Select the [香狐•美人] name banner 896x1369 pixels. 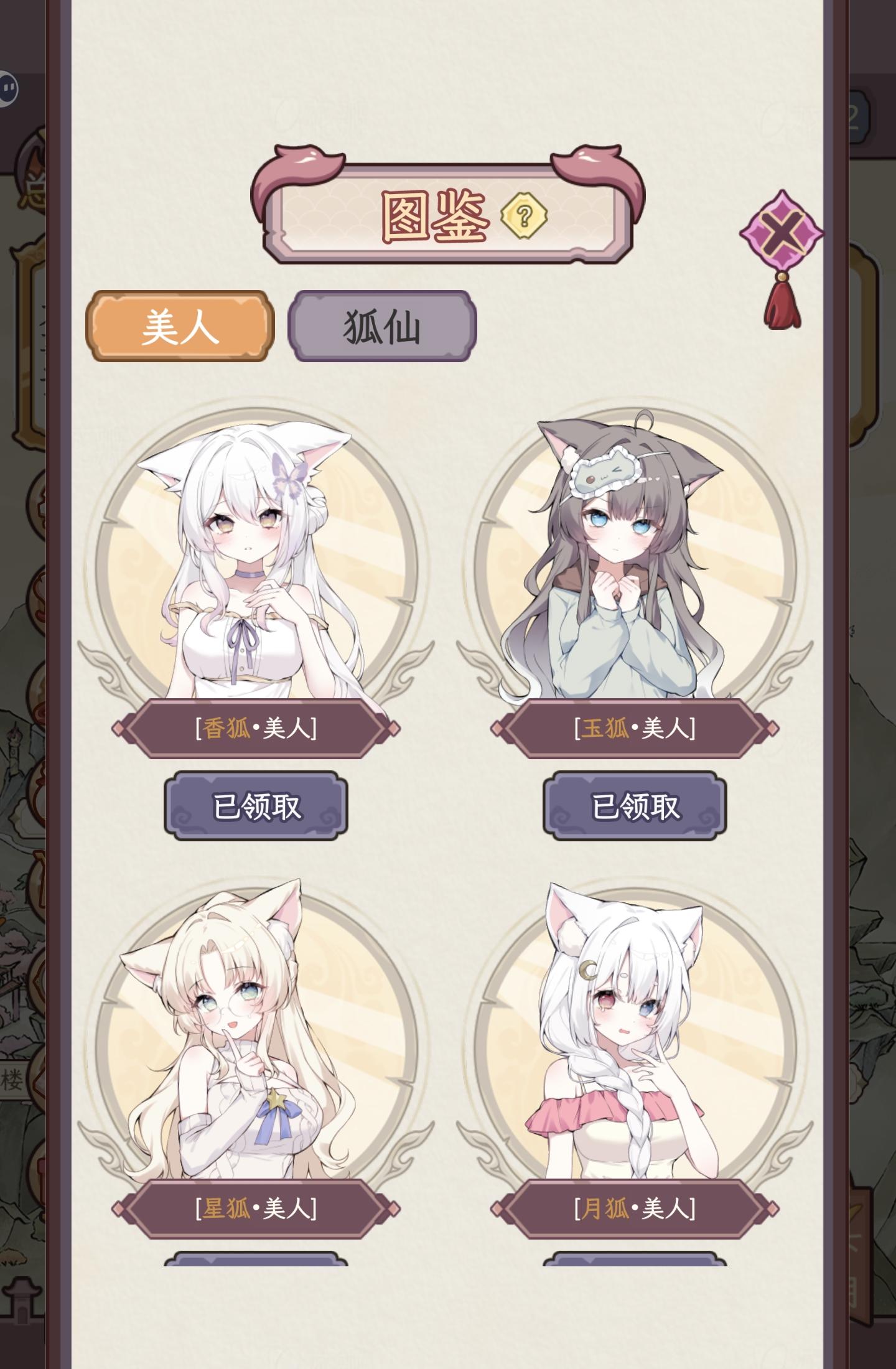point(256,728)
